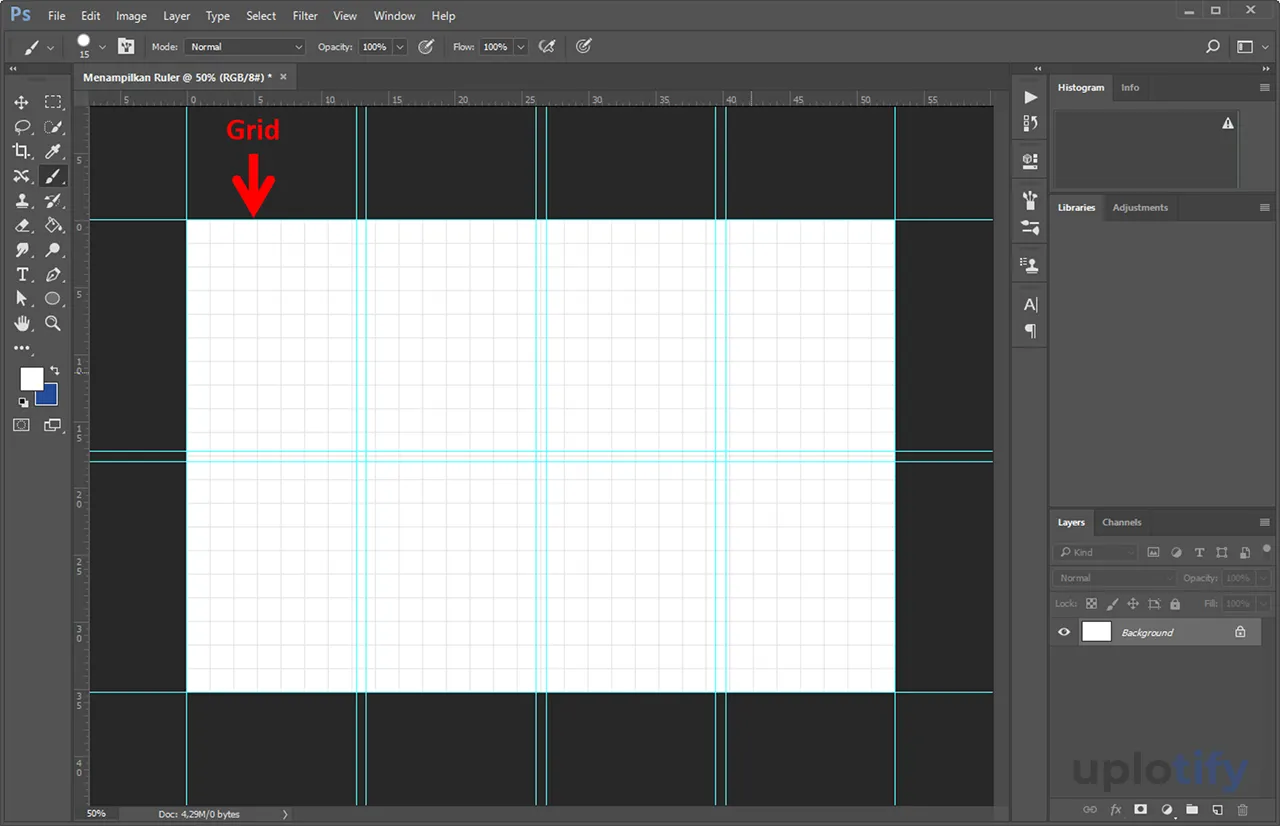Select the Path Selection arrow tool

pos(21,299)
